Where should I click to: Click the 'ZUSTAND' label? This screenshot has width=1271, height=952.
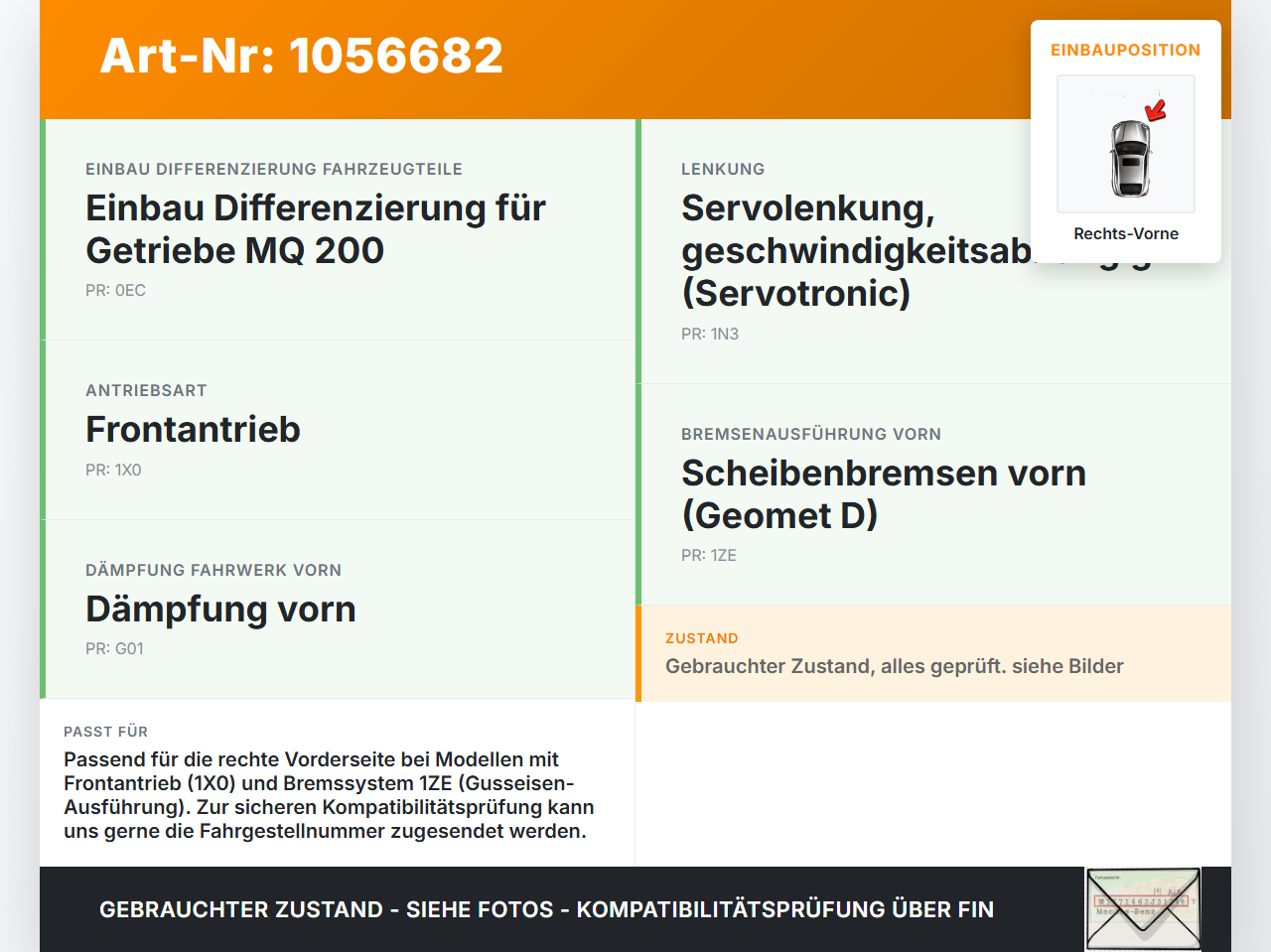coord(702,638)
